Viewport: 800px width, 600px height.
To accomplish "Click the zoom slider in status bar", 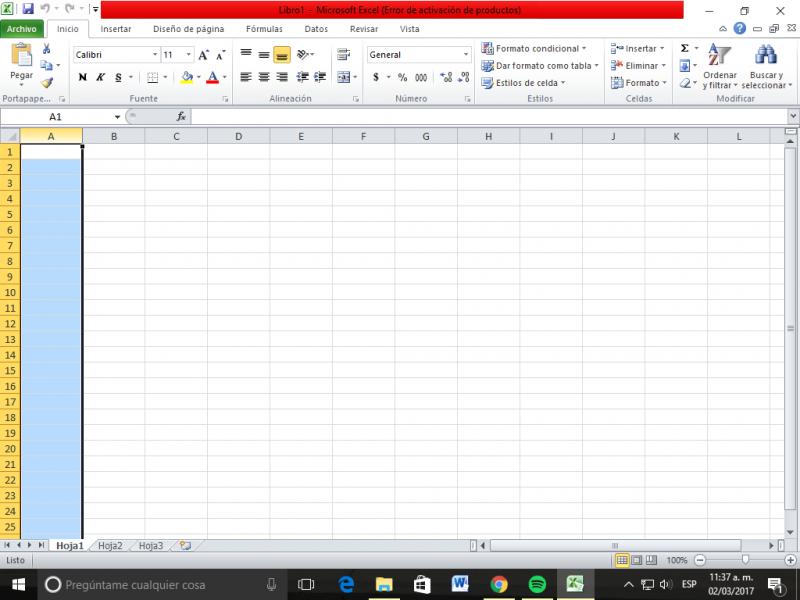I will 745,560.
